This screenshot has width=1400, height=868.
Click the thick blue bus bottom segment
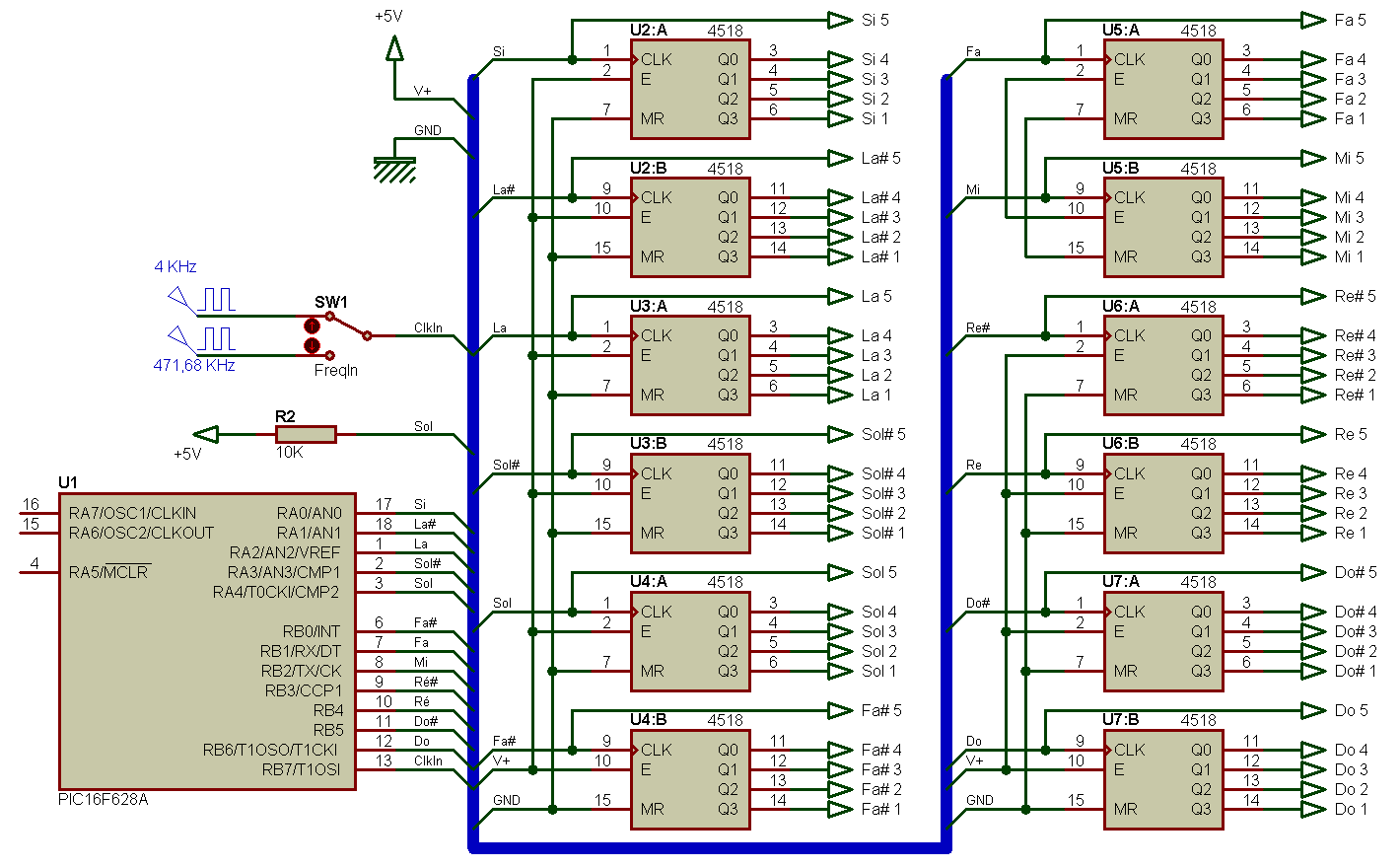(710, 847)
